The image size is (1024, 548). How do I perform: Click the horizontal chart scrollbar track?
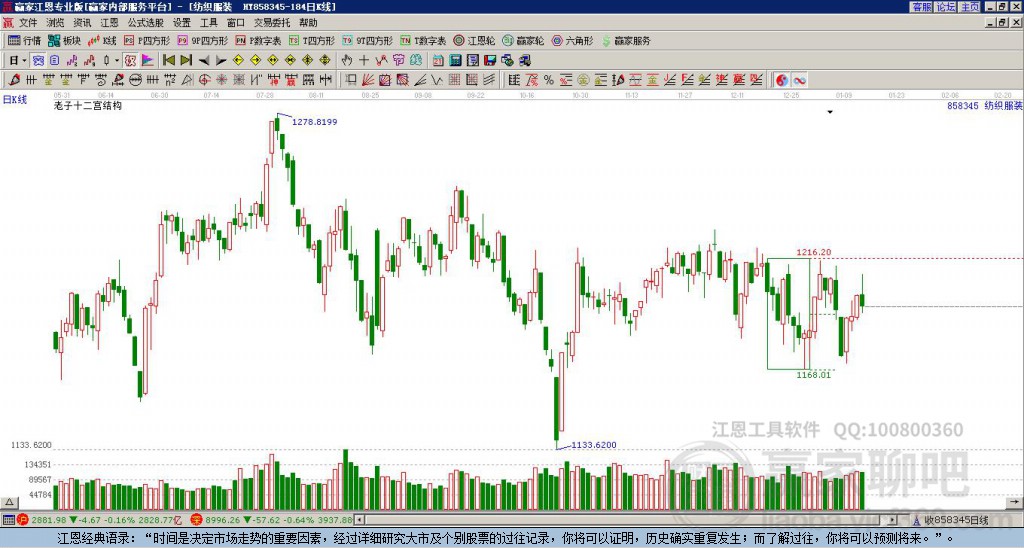point(627,520)
